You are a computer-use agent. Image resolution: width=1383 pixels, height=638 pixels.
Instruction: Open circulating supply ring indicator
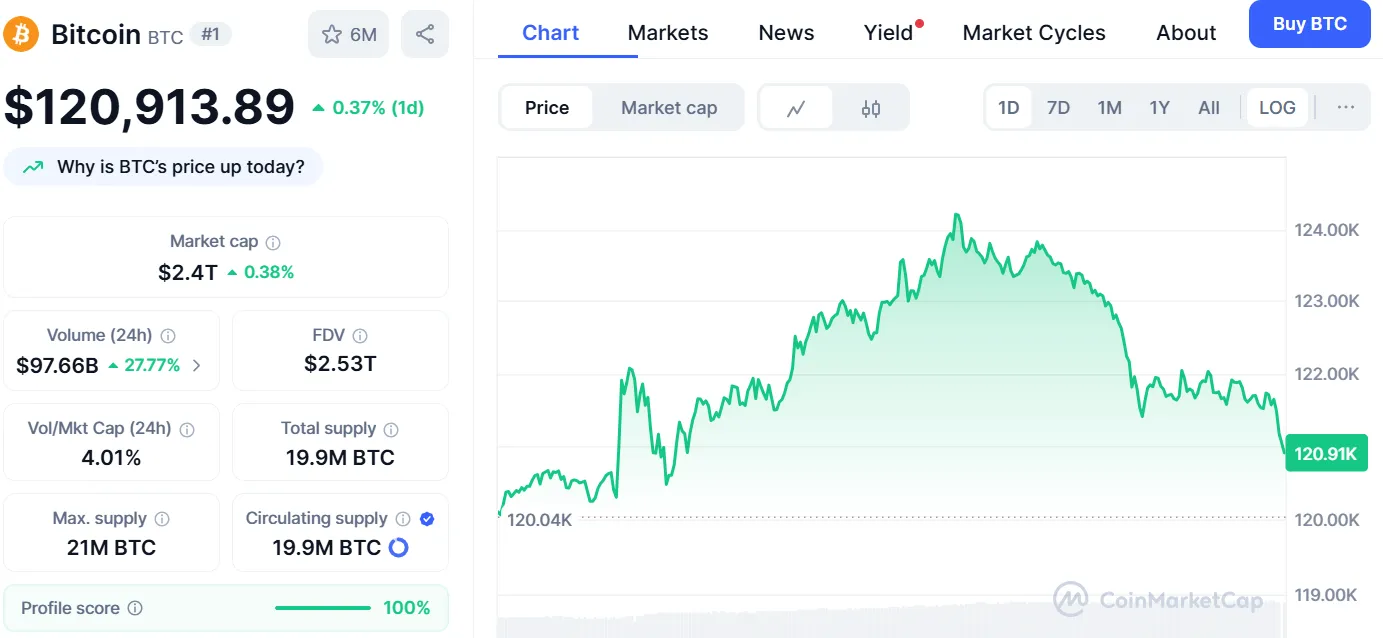coord(398,548)
